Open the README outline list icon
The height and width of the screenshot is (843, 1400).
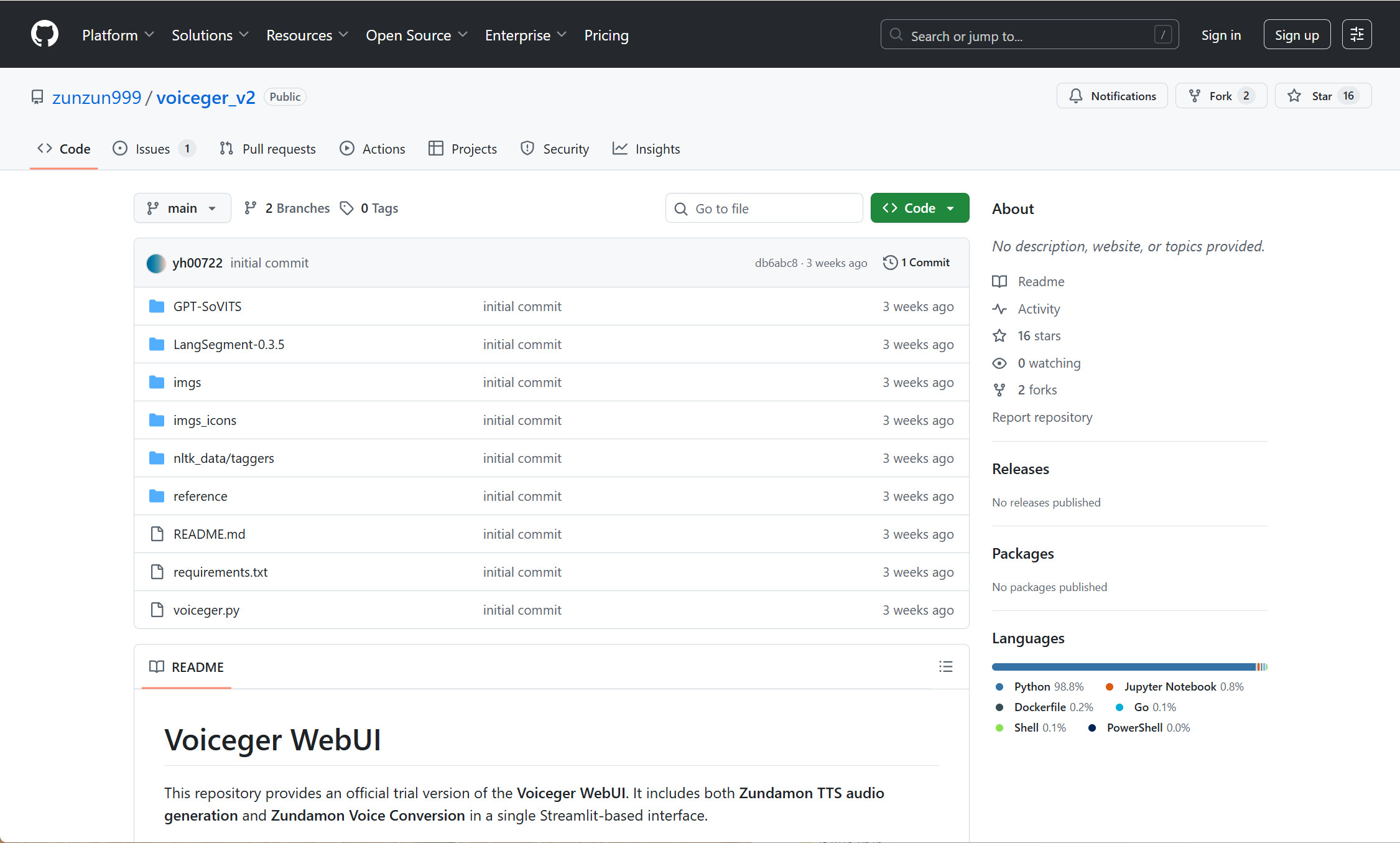point(945,667)
